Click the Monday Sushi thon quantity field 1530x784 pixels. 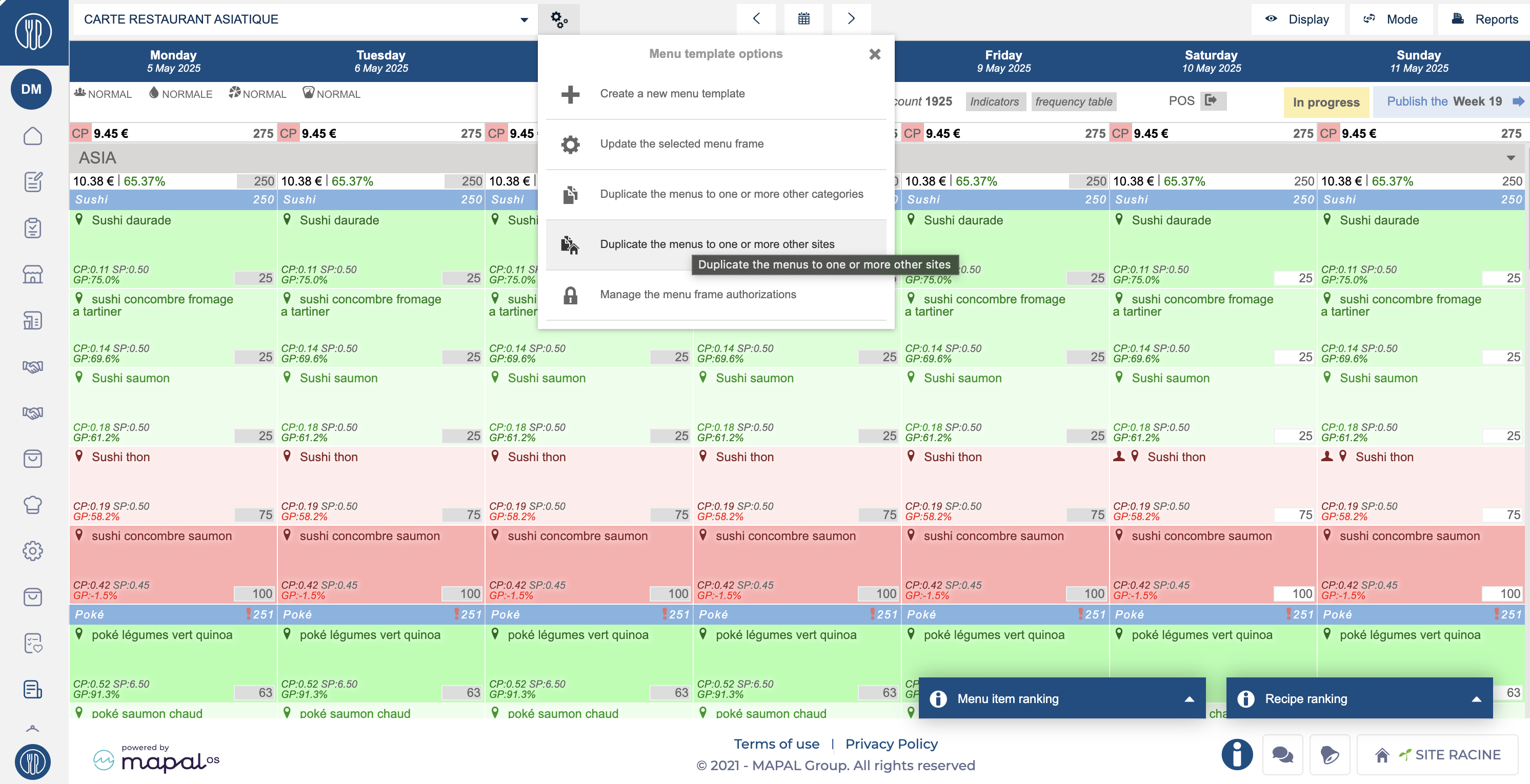coord(254,514)
